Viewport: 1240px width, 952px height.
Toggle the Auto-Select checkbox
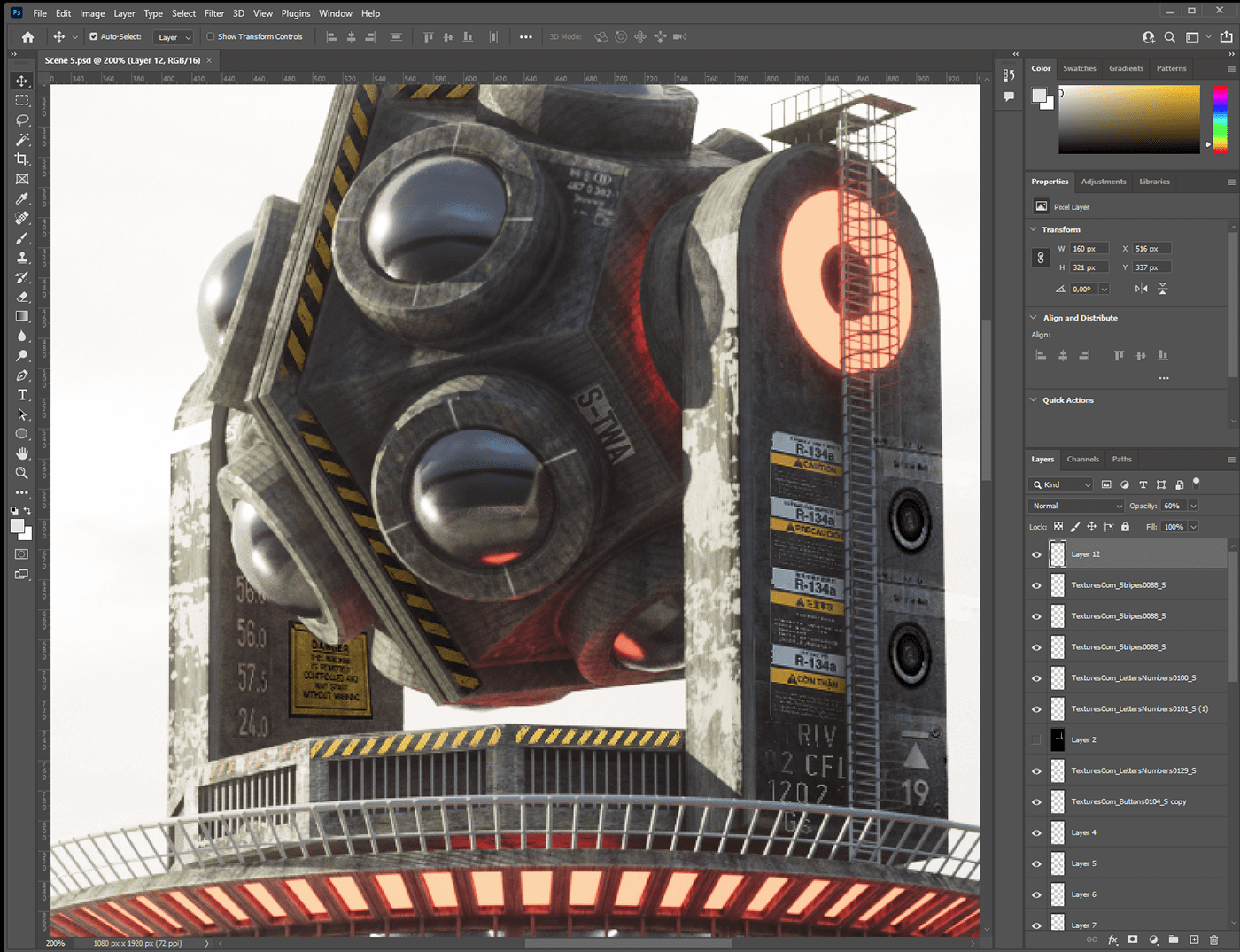click(x=94, y=37)
